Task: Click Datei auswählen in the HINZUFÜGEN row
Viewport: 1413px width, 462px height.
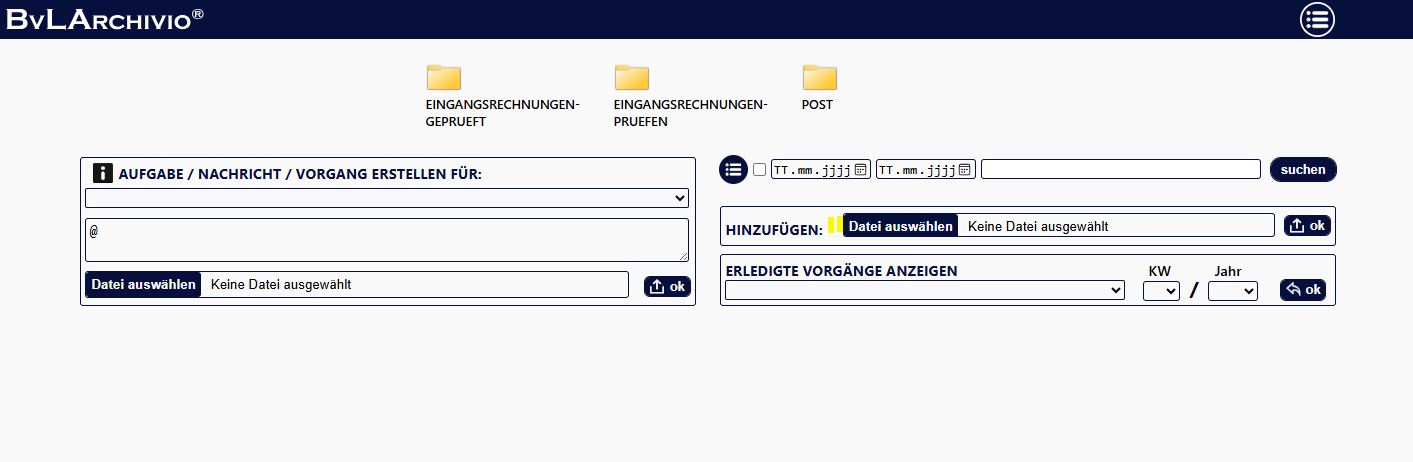Action: 900,226
